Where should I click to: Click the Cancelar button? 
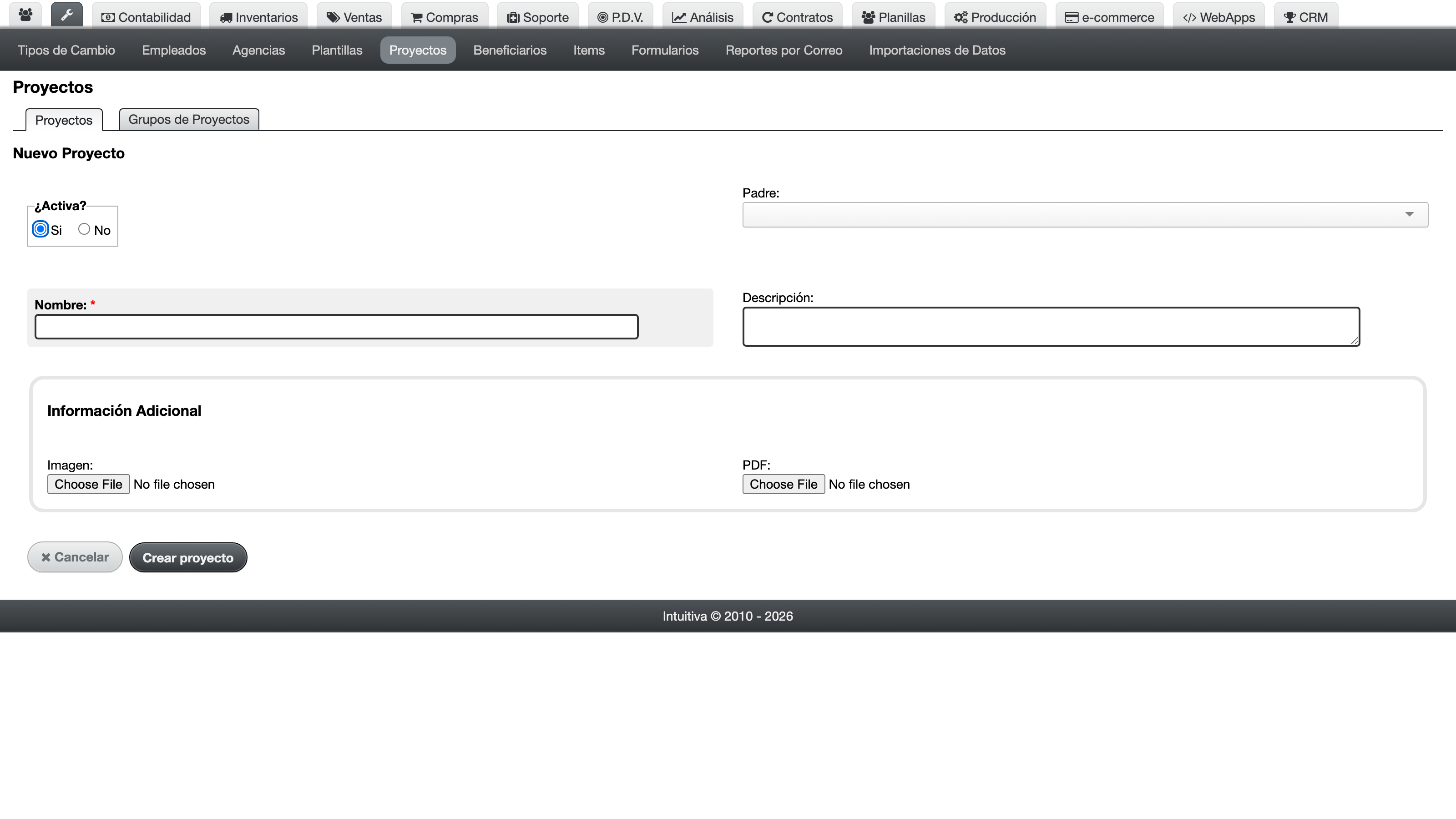[x=75, y=557]
